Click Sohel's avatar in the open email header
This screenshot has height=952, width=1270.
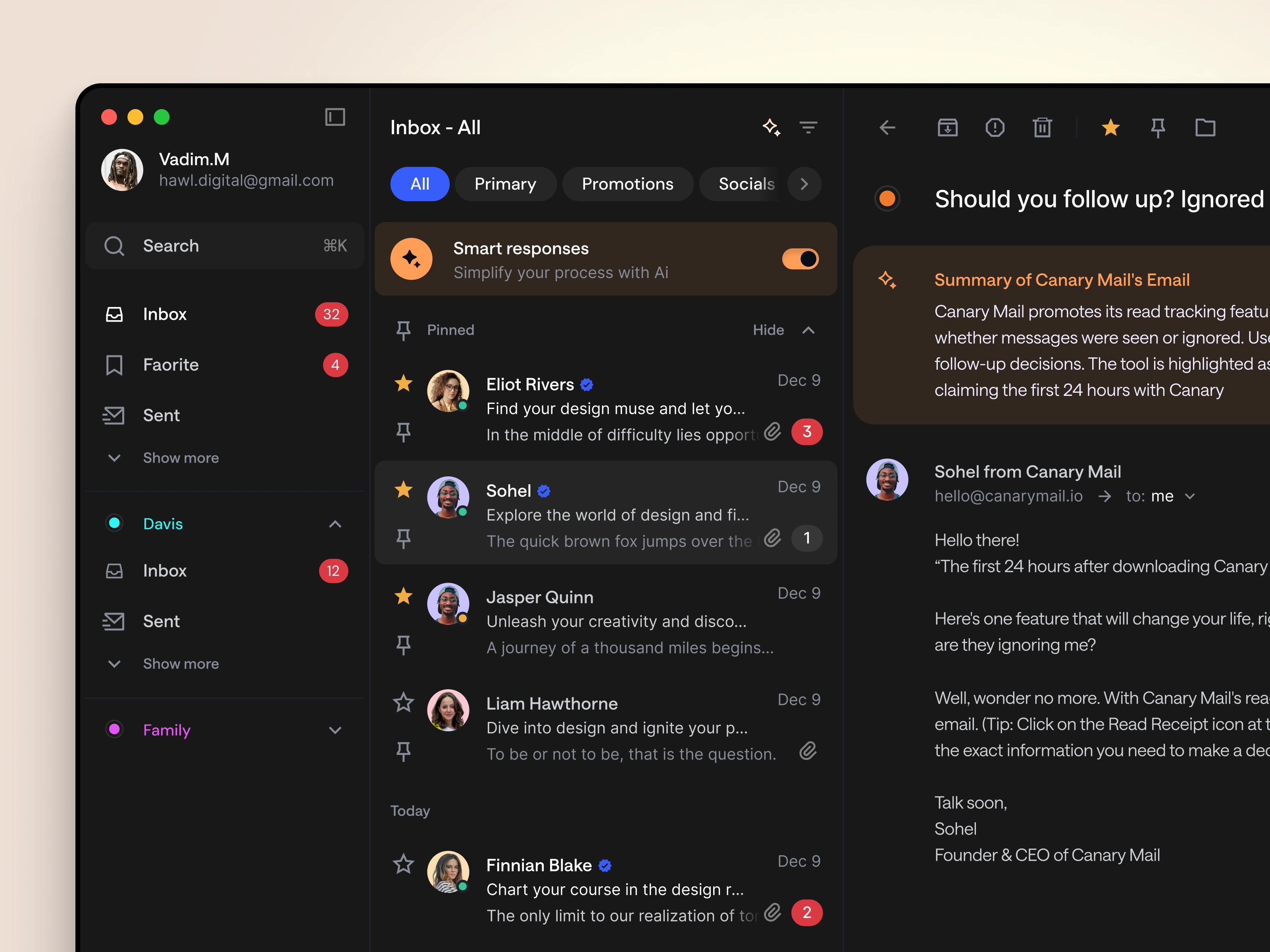point(888,480)
